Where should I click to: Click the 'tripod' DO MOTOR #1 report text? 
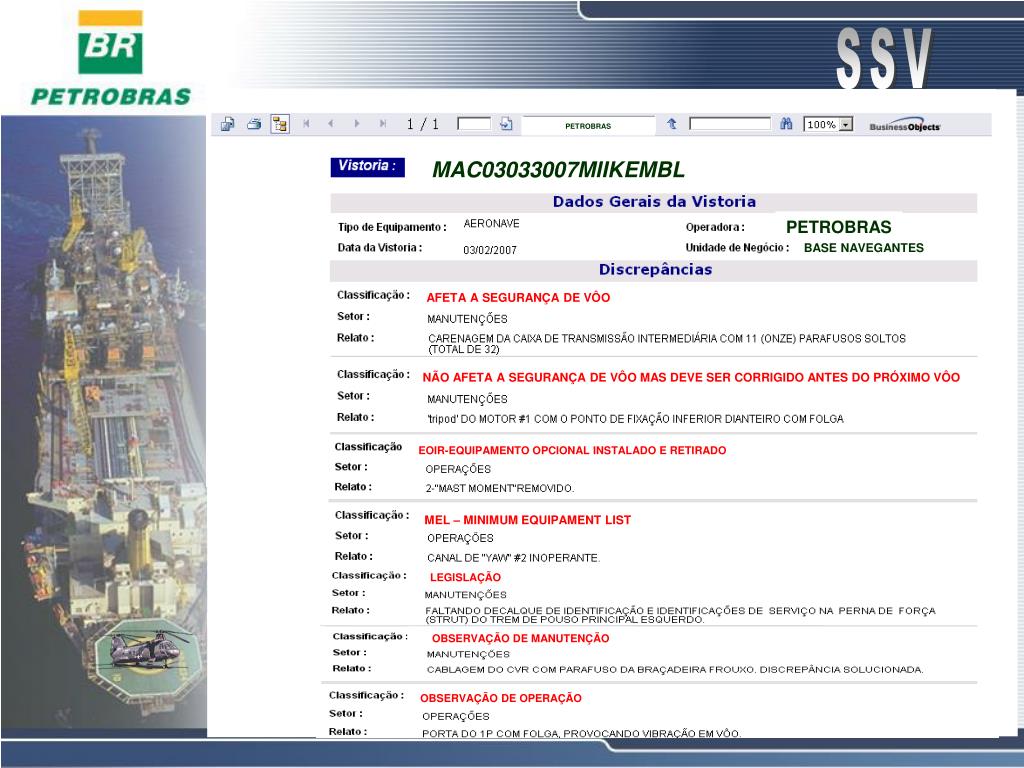pyautogui.click(x=635, y=419)
